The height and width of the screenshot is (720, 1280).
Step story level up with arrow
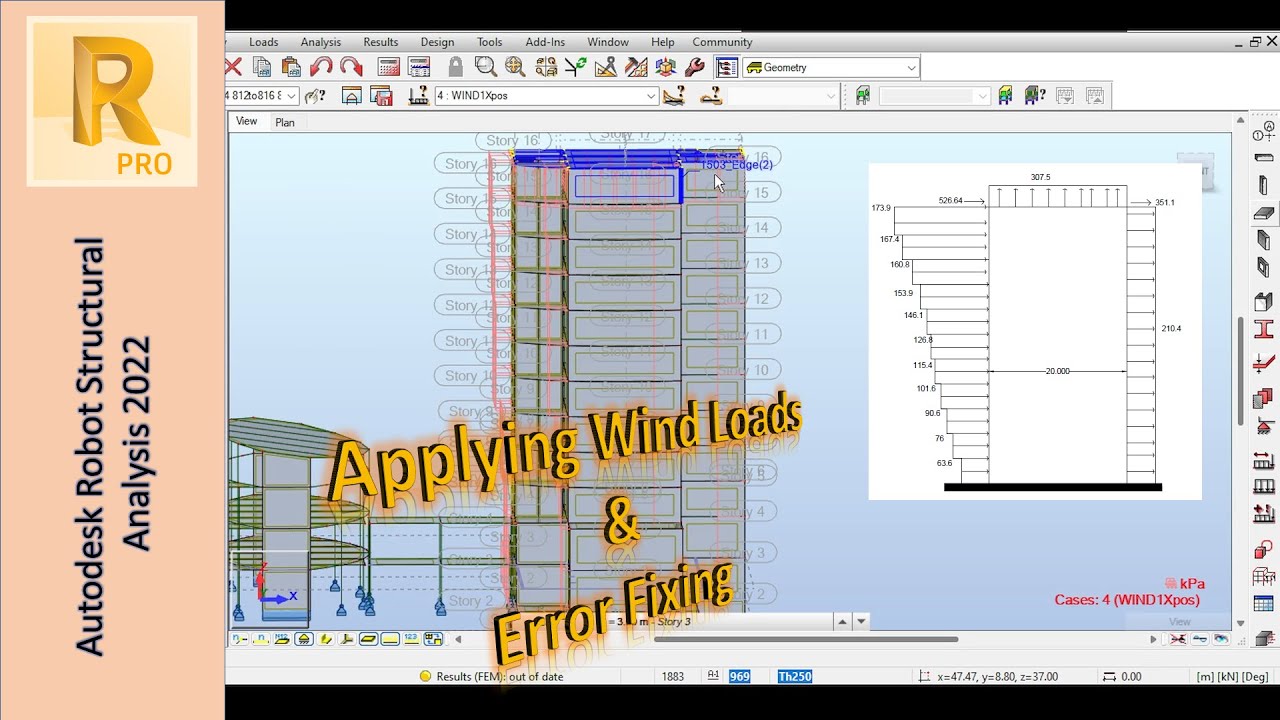(842, 621)
